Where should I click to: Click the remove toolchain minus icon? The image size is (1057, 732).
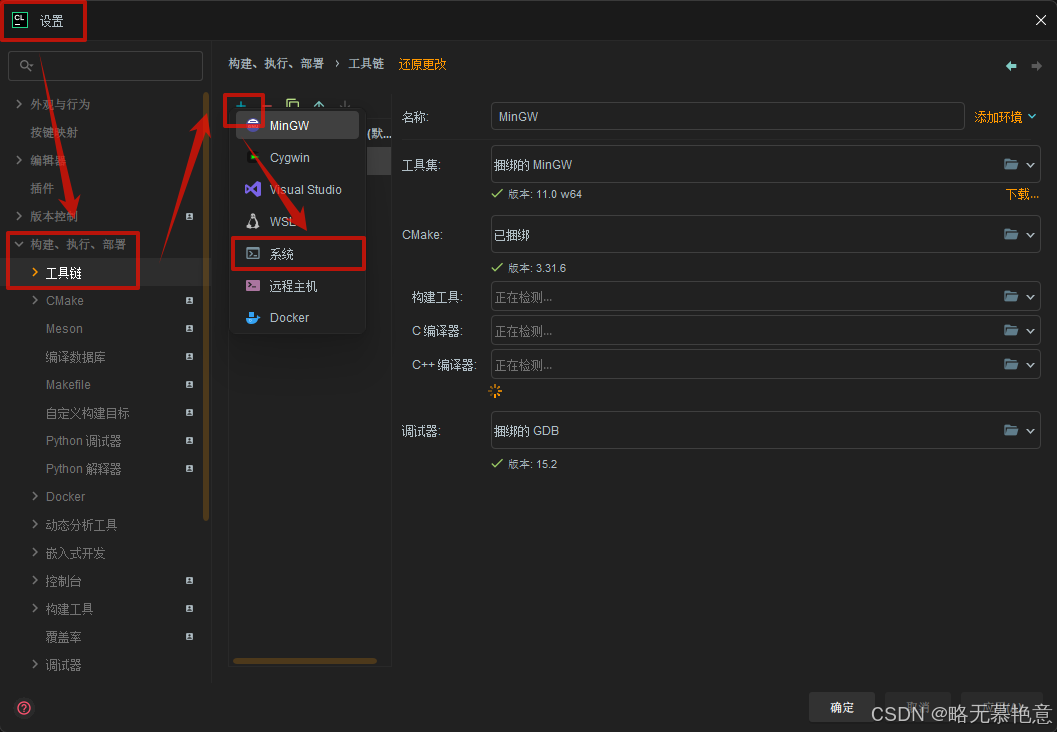tap(268, 105)
